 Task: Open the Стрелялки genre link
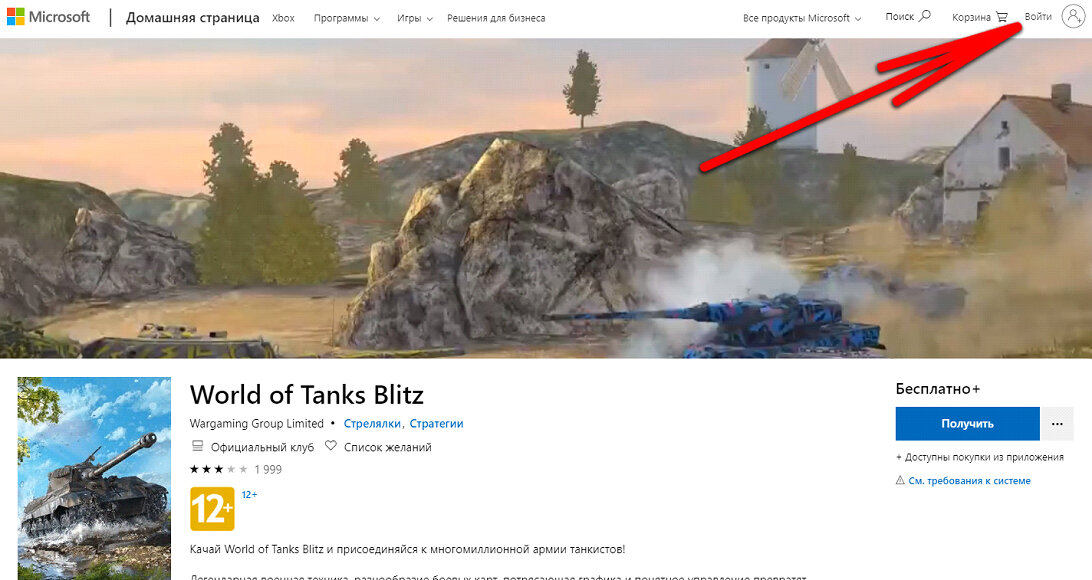[x=372, y=423]
